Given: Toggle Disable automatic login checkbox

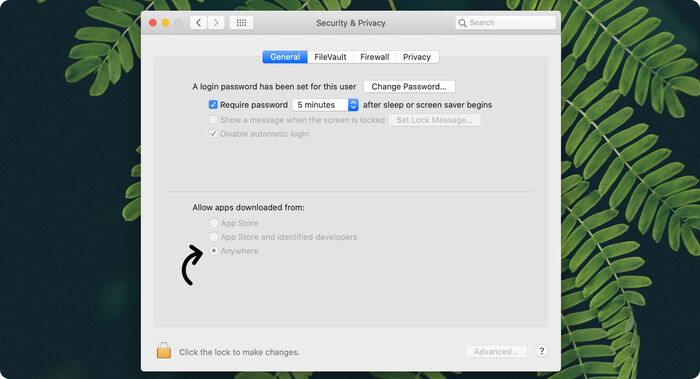Looking at the screenshot, I should (213, 133).
